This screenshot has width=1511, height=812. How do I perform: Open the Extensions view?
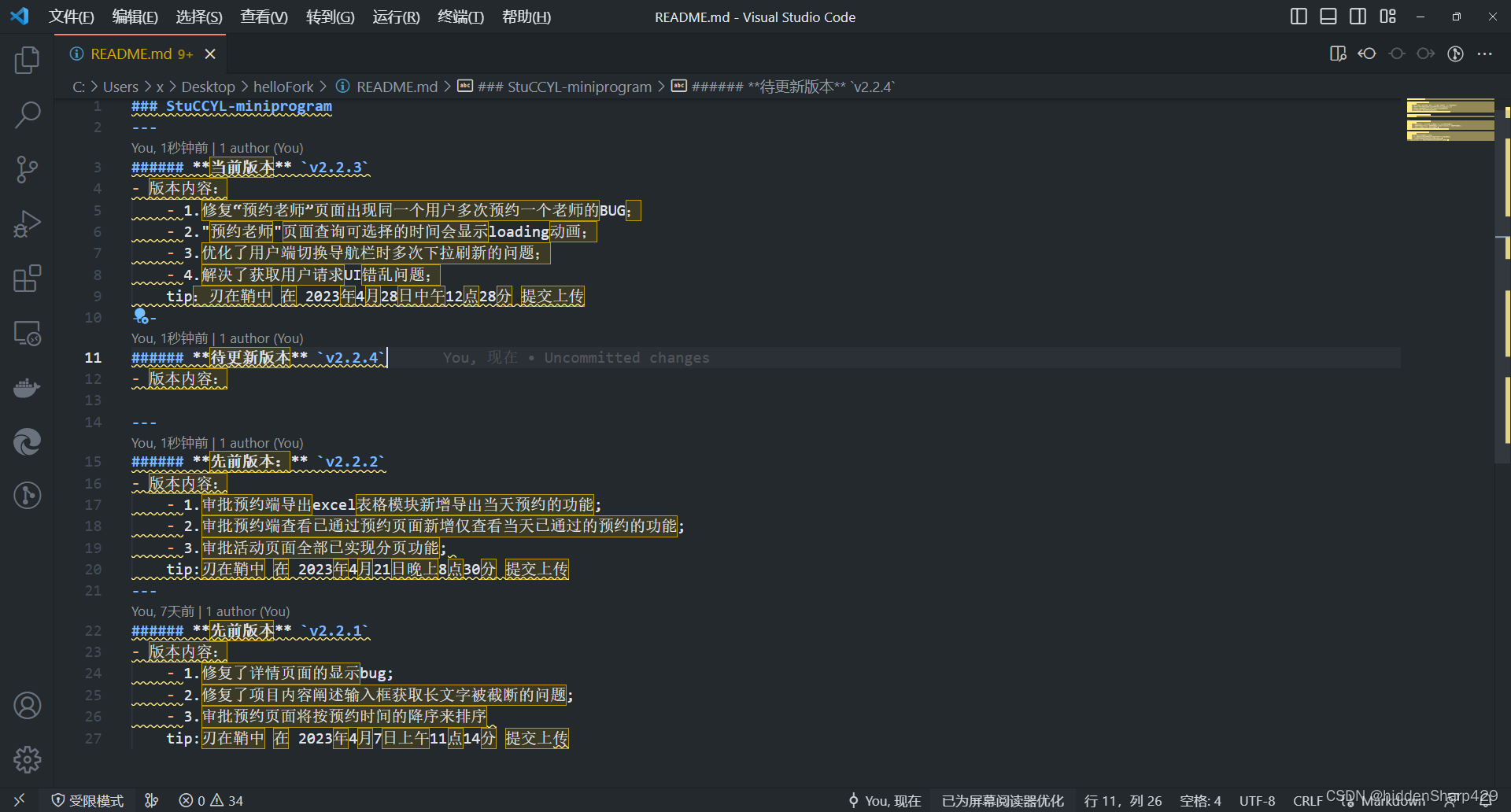coord(27,278)
